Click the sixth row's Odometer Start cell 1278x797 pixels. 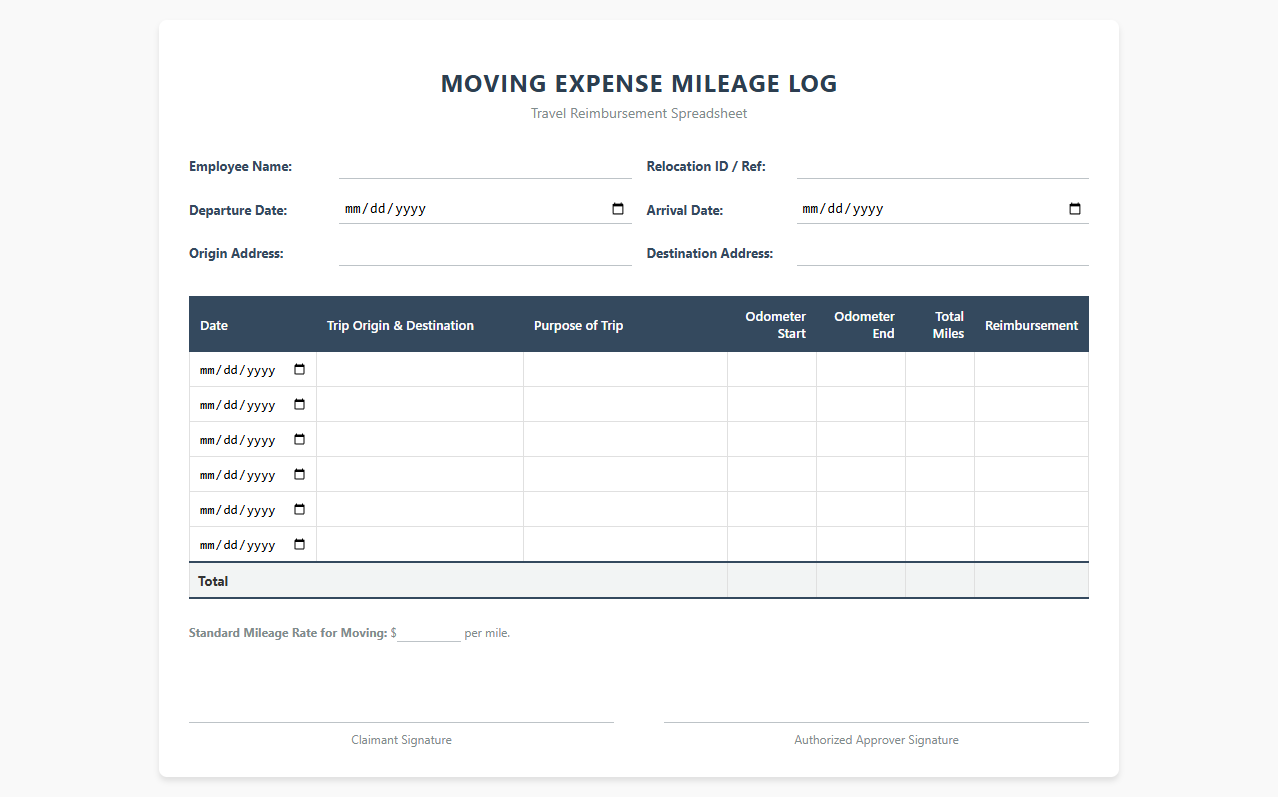coord(772,544)
